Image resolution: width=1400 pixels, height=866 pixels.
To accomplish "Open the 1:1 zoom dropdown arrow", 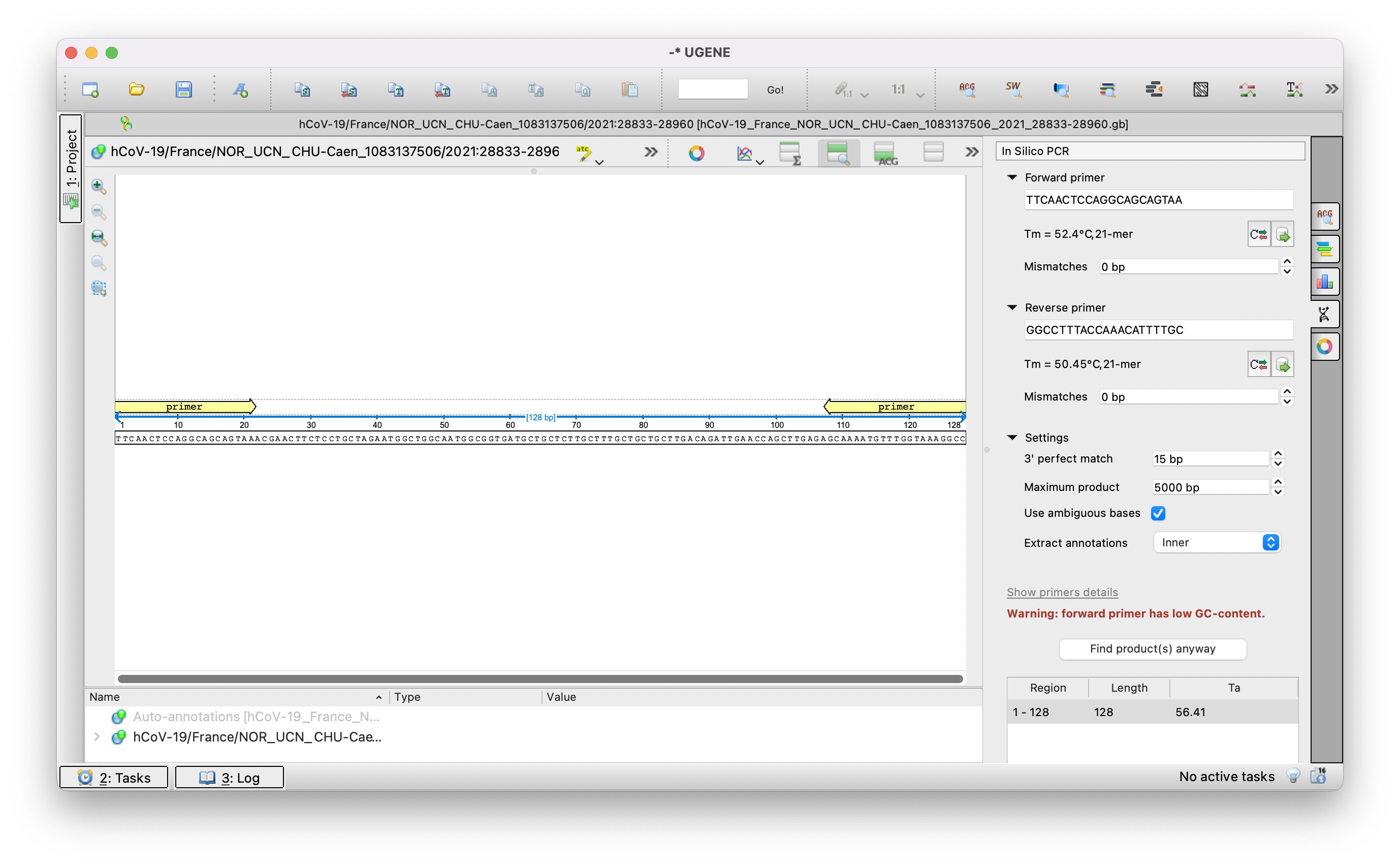I will tap(920, 95).
